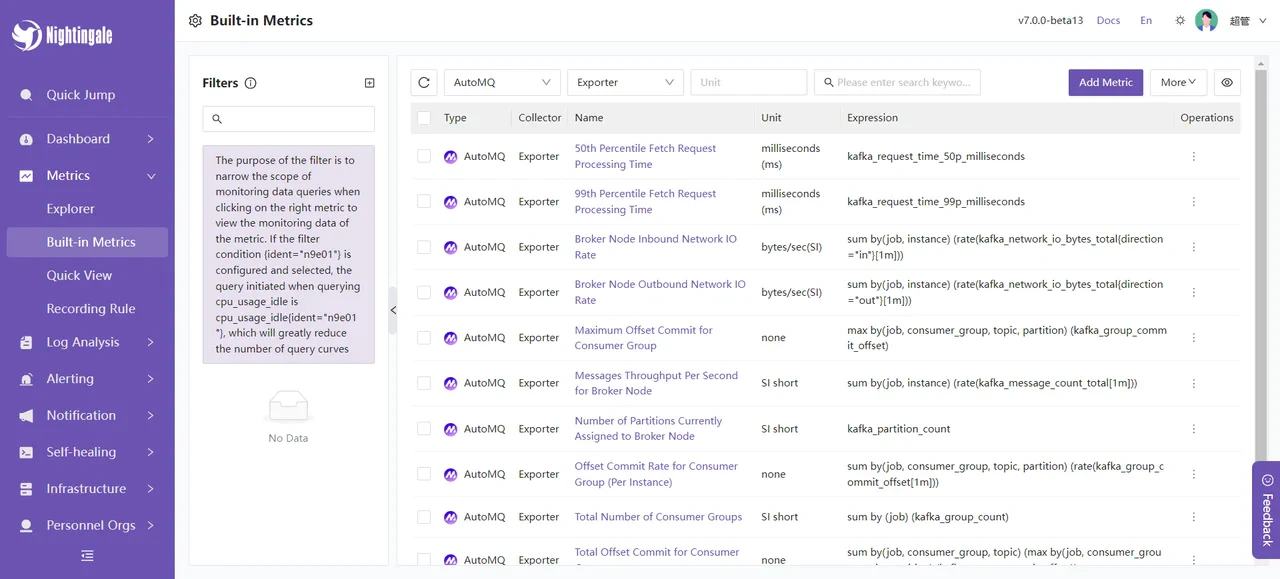Expand the More dropdown button
1280x579 pixels.
(1178, 83)
